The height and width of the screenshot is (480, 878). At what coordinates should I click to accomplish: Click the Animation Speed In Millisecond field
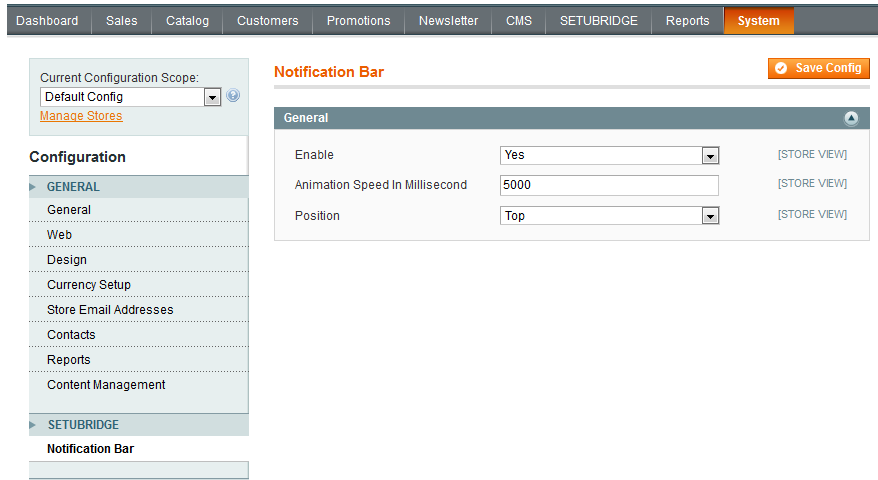609,185
